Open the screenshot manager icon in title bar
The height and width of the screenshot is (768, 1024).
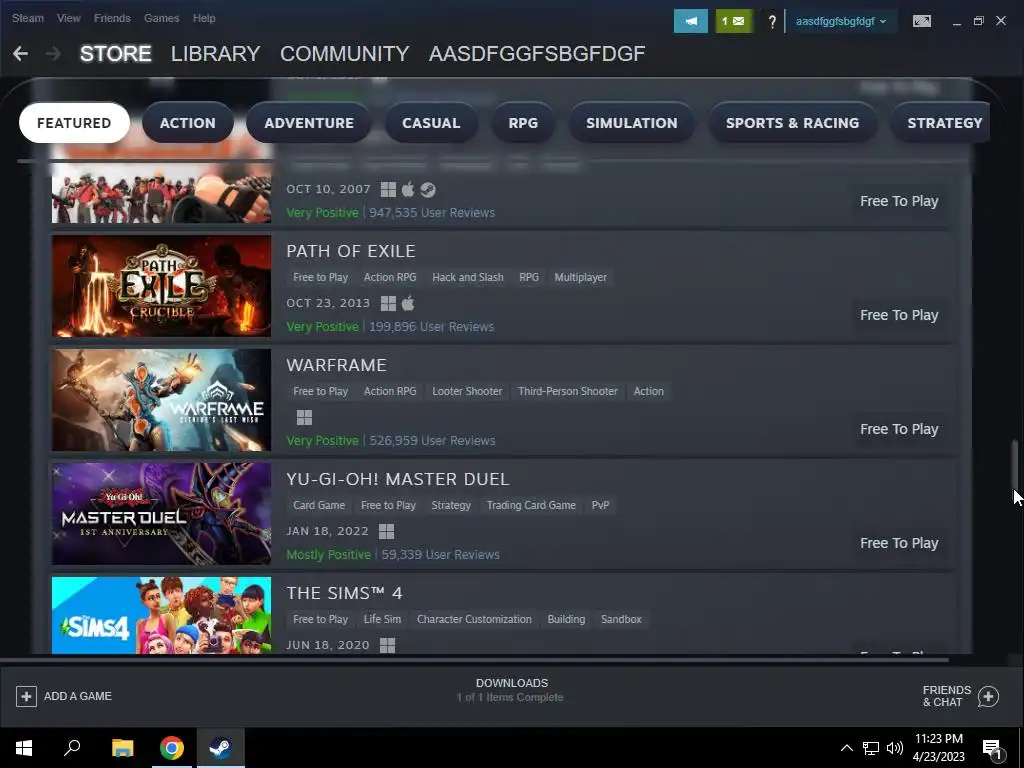pyautogui.click(x=921, y=21)
